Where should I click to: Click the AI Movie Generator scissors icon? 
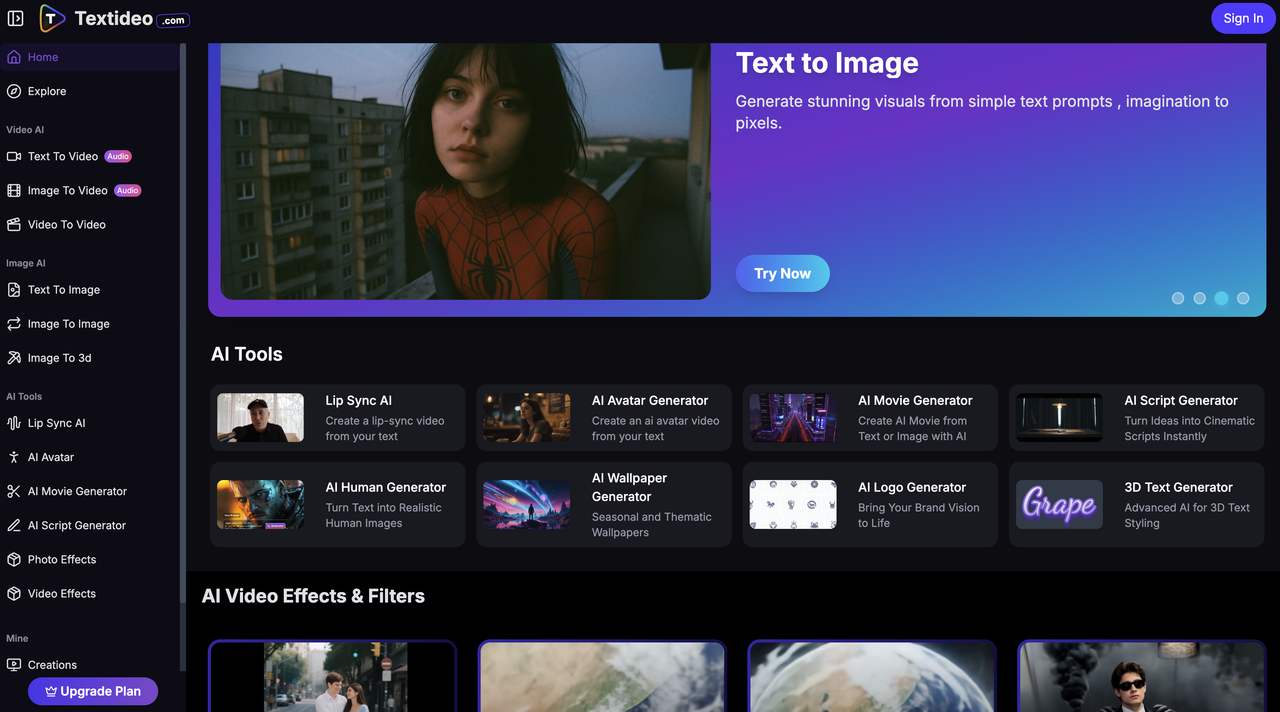(x=14, y=491)
